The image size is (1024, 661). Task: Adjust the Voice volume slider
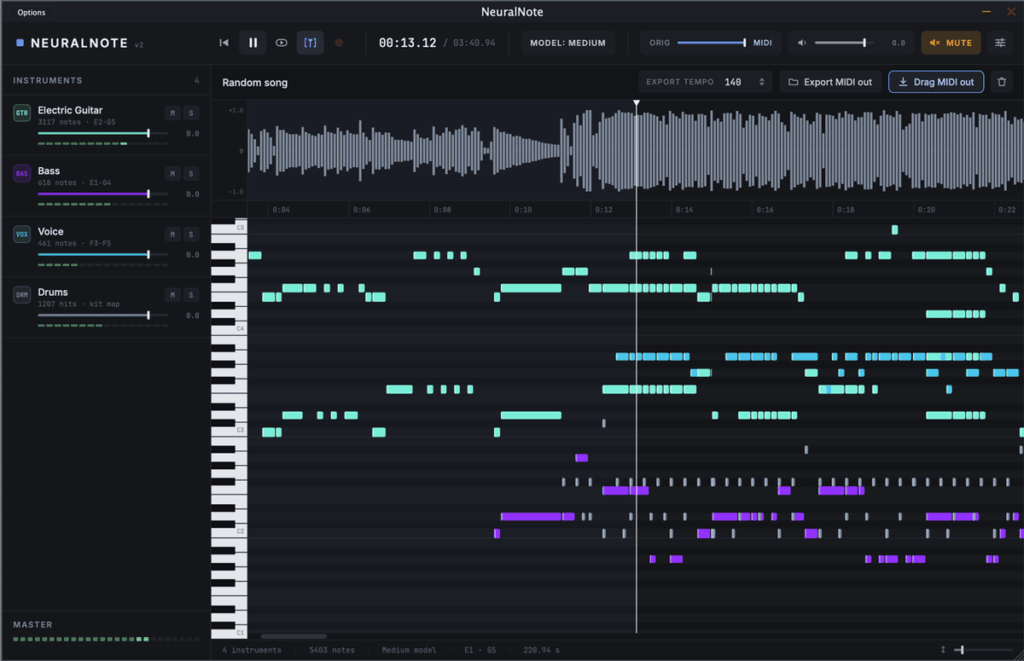coord(103,255)
